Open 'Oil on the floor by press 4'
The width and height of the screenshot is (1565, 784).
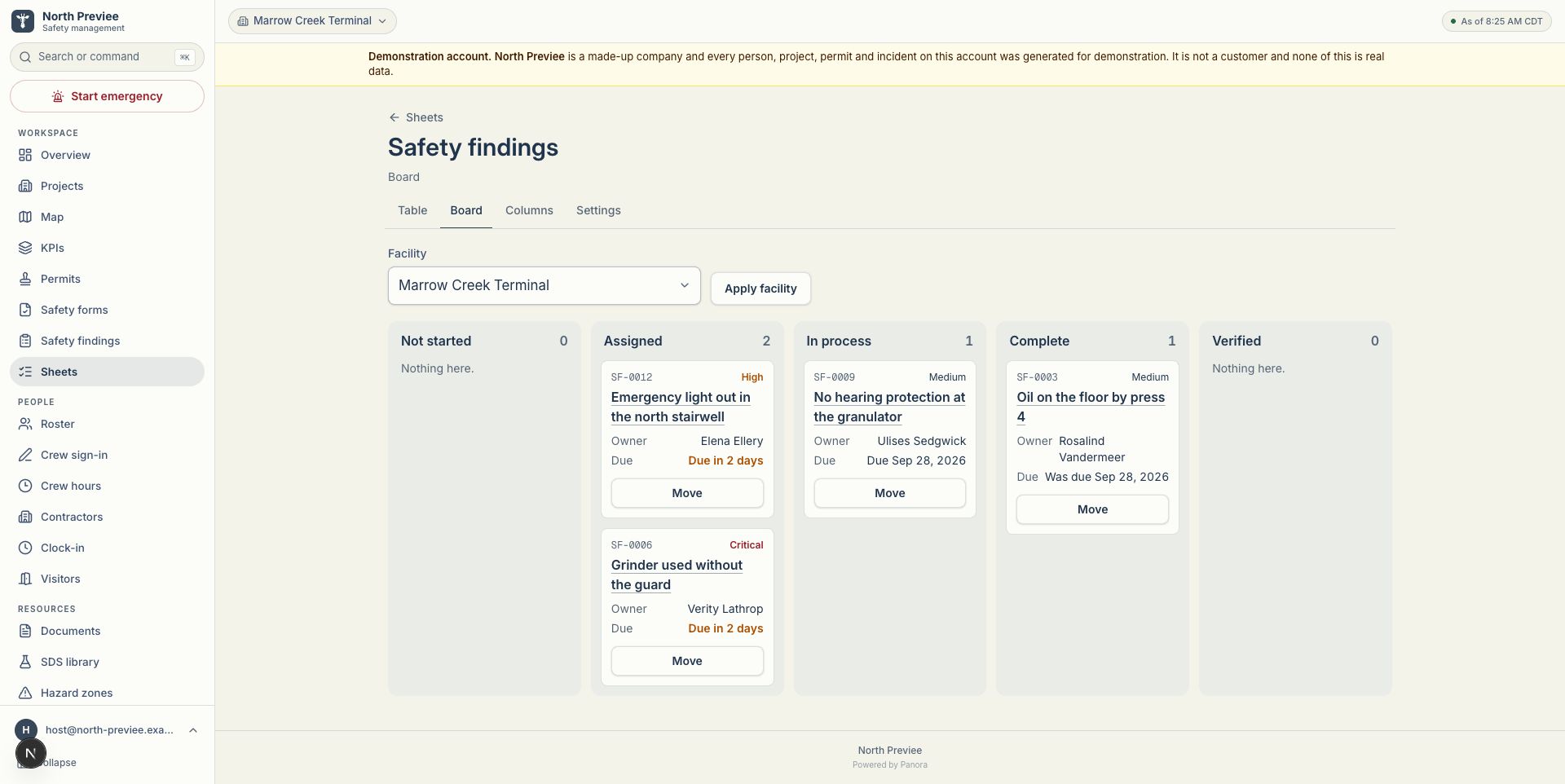[x=1091, y=407]
